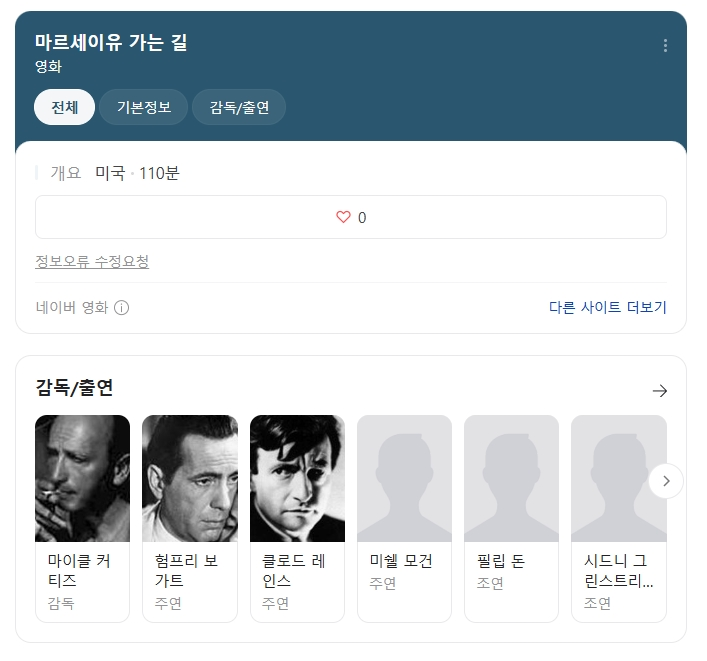Open the 클로드 레인스 photo

298,478
